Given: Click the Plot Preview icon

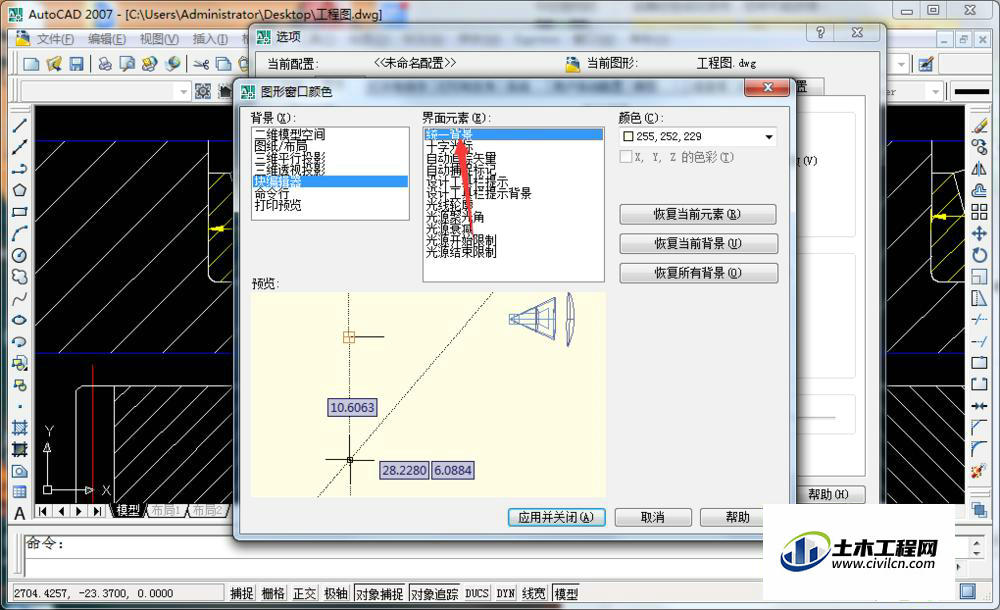Looking at the screenshot, I should pos(128,64).
